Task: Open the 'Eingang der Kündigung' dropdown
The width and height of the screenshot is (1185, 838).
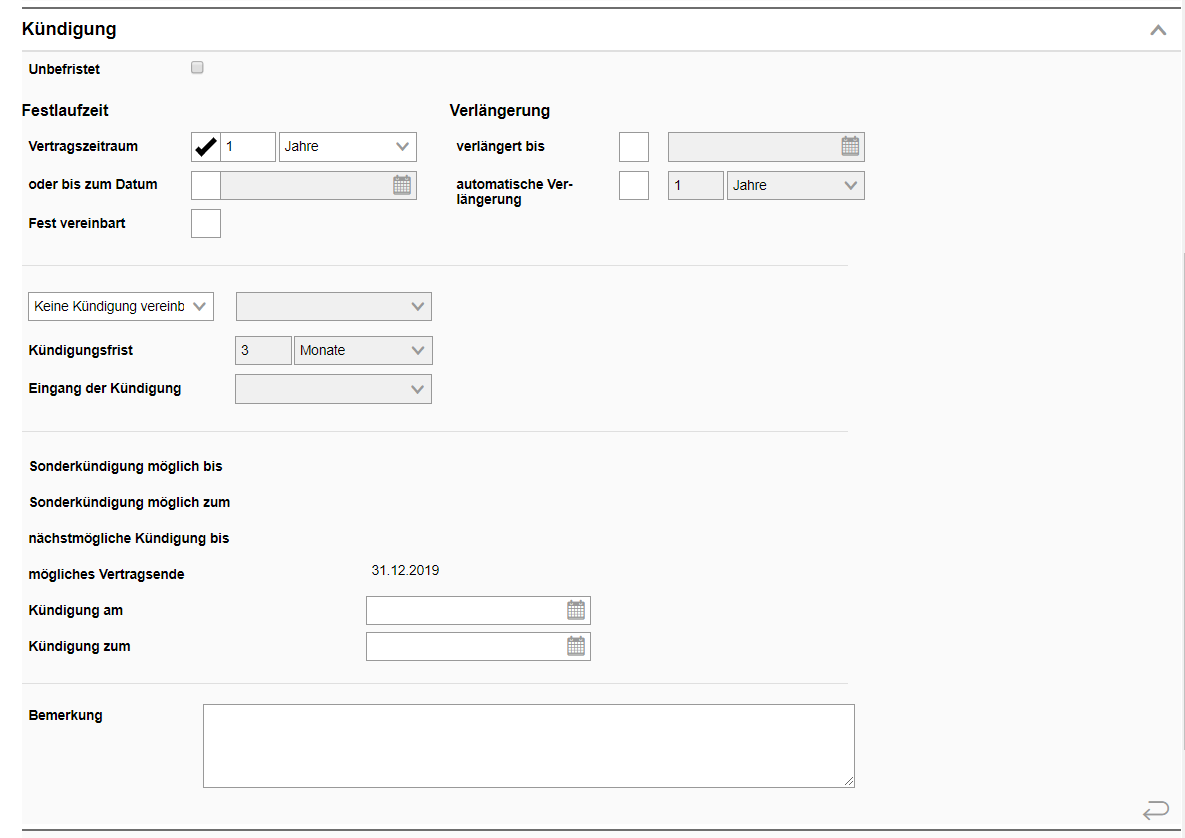Action: 333,389
